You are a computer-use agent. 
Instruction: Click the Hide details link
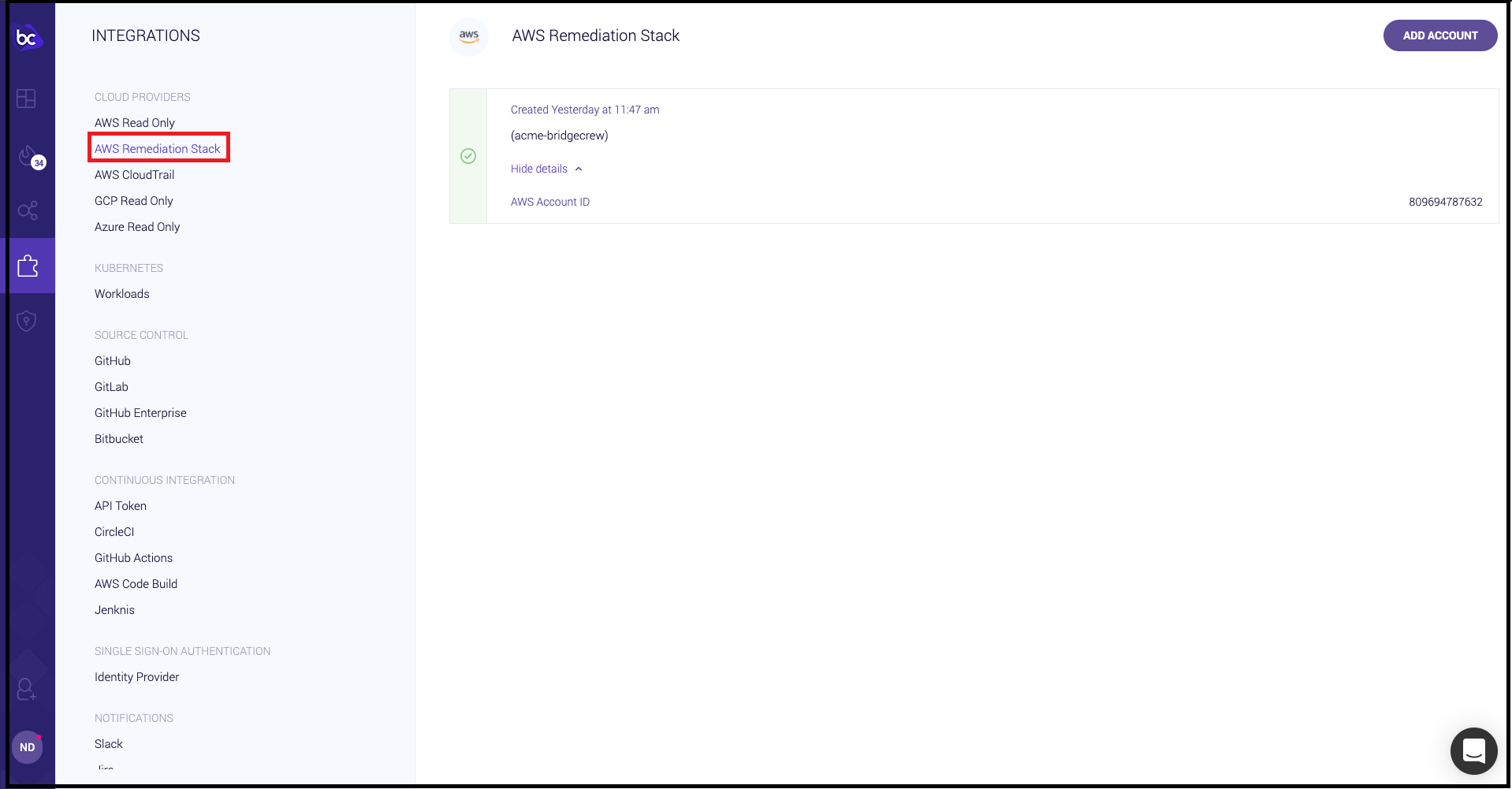pos(539,169)
